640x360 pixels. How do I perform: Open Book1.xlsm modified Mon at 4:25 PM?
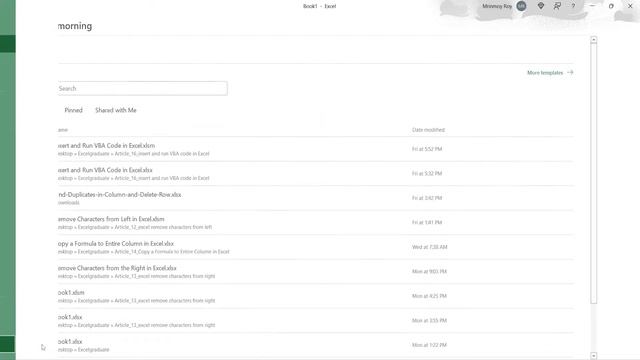pyautogui.click(x=315, y=296)
